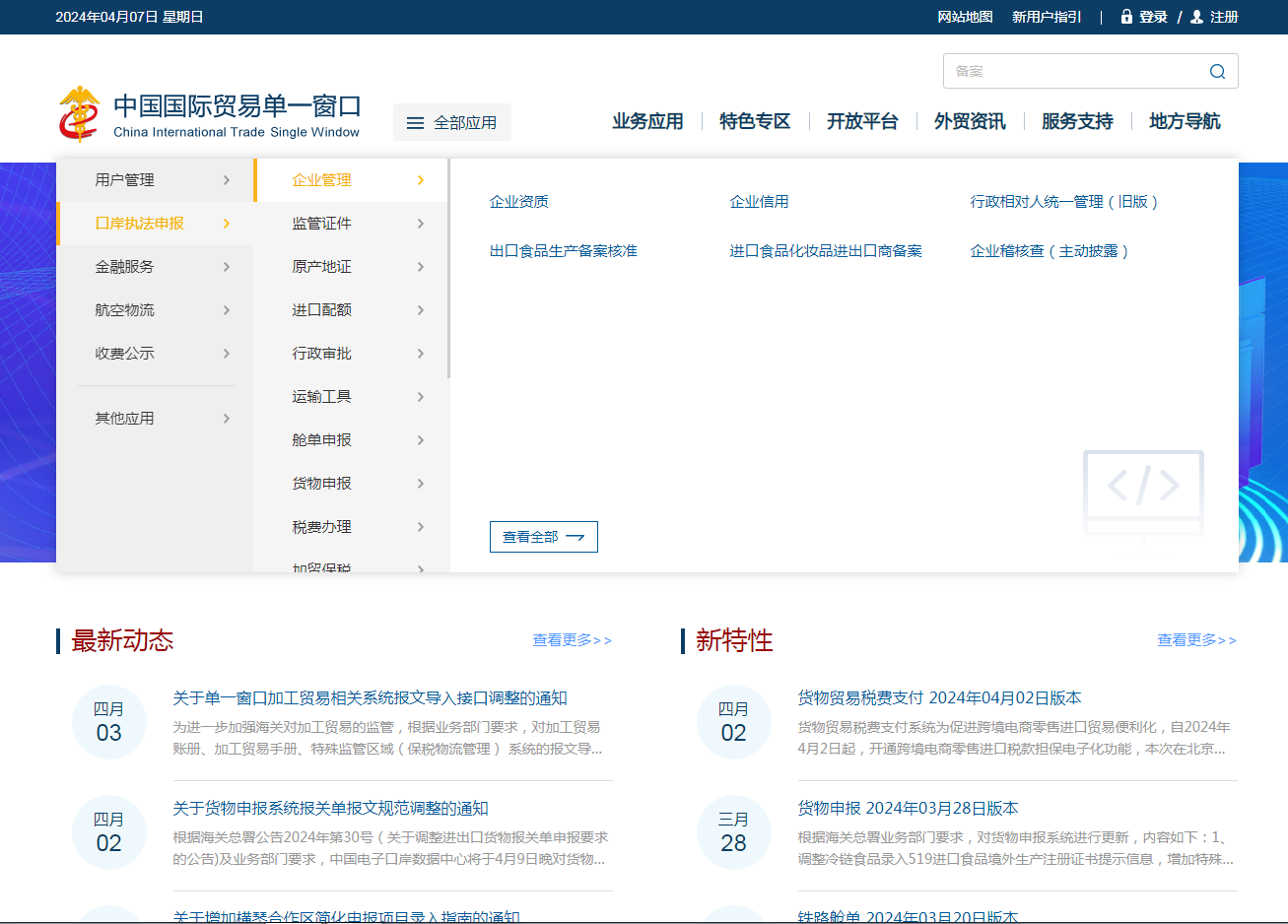Click the search magnifier icon

click(x=1217, y=71)
